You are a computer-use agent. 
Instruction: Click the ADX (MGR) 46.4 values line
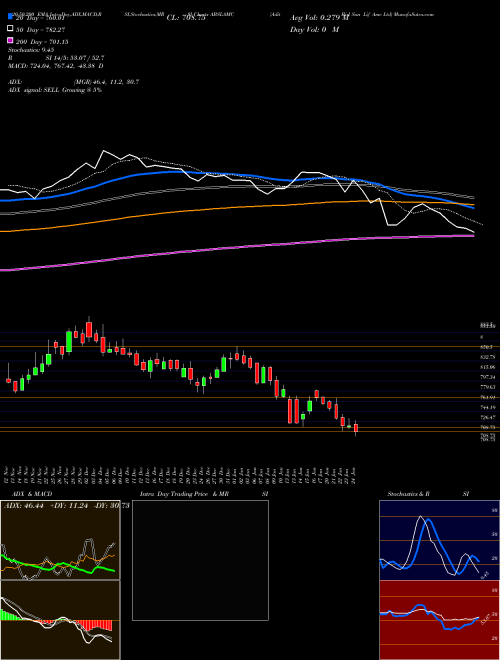pos(74,82)
